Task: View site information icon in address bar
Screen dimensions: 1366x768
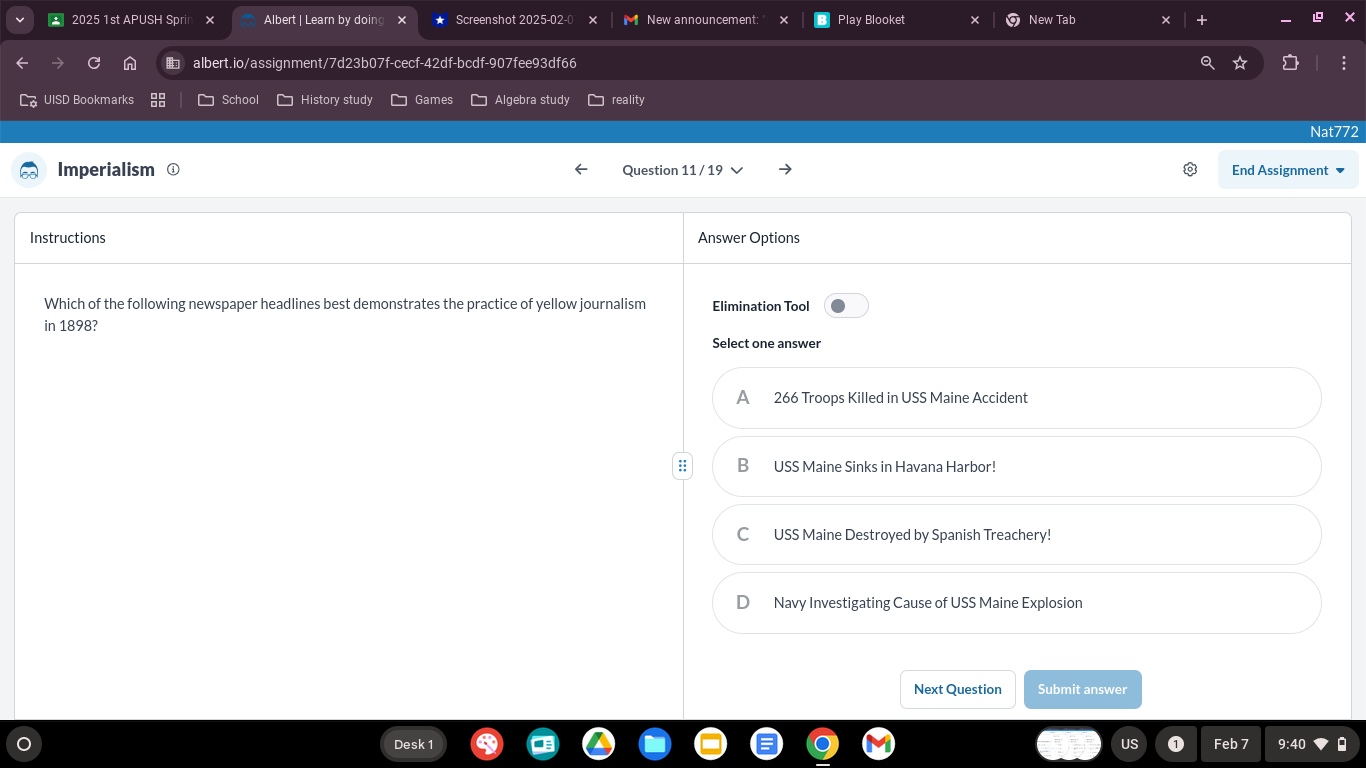Action: pos(173,63)
